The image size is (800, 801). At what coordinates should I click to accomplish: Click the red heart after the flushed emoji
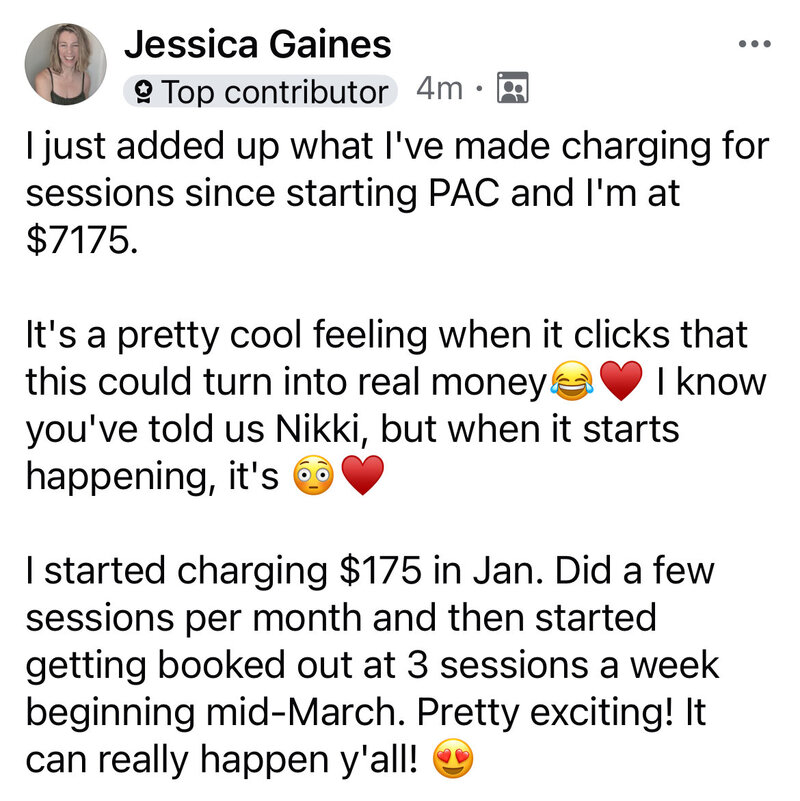[x=362, y=475]
